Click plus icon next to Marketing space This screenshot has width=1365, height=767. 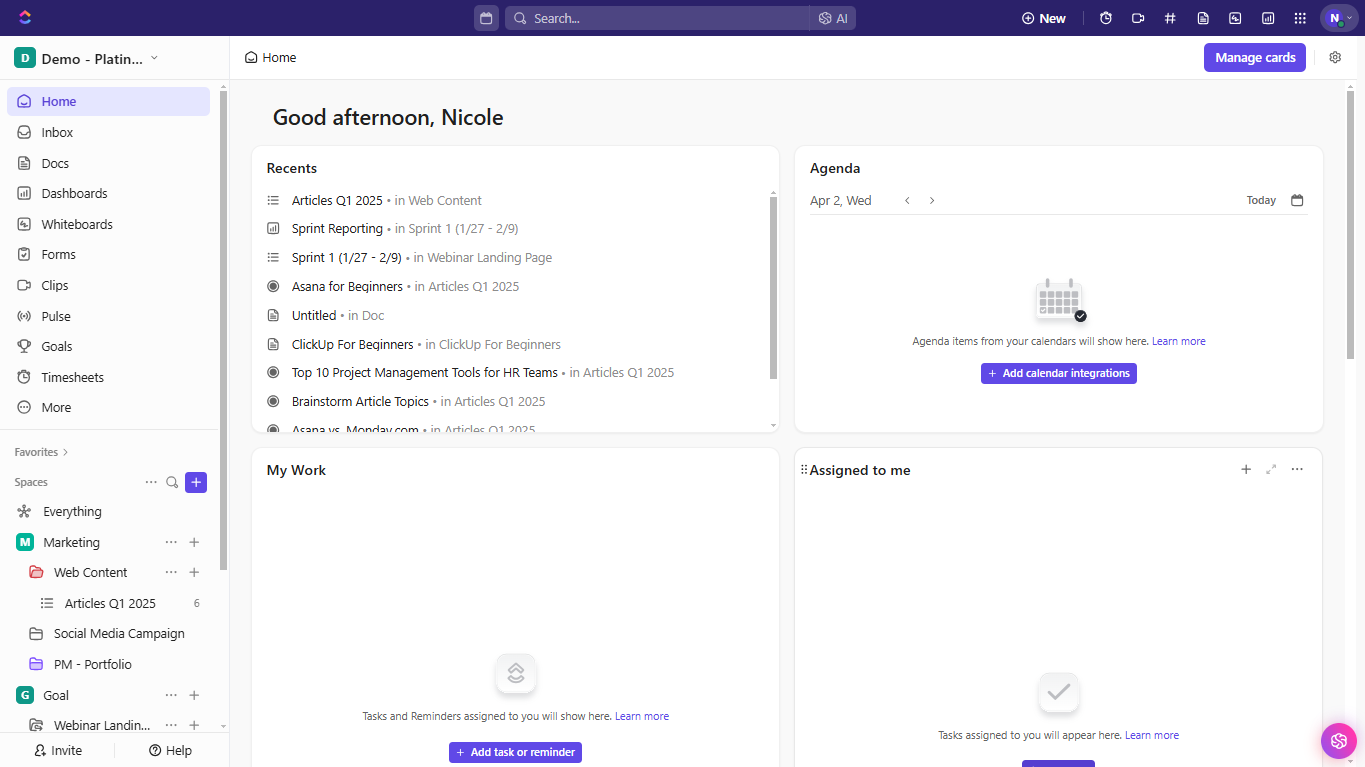(x=194, y=542)
